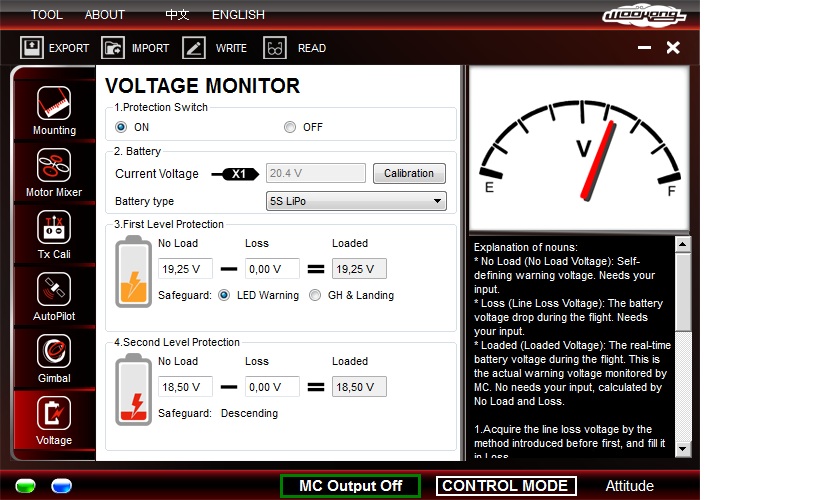
Task: Click the Calibration button
Action: (409, 173)
